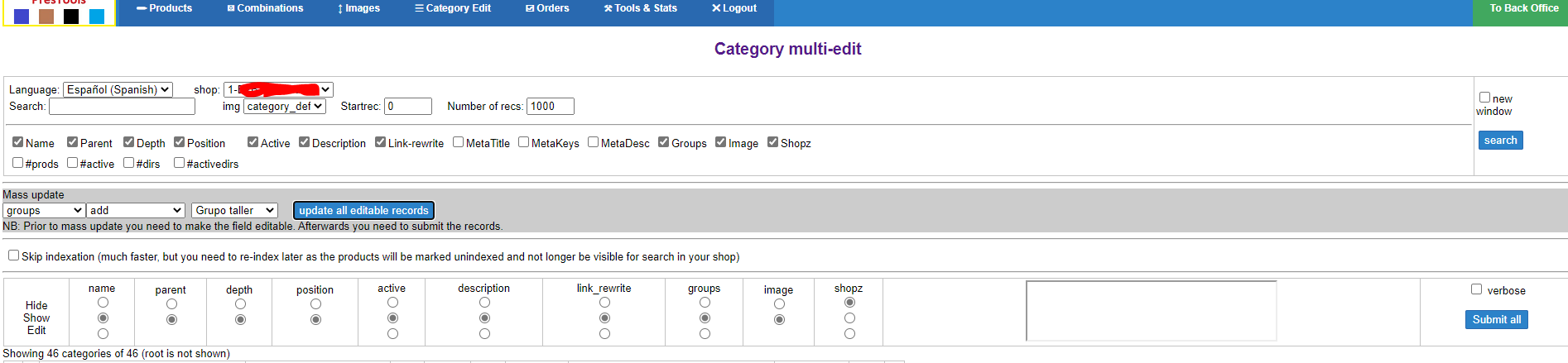
Task: Open the img category_def dropdown
Action: pyautogui.click(x=285, y=106)
